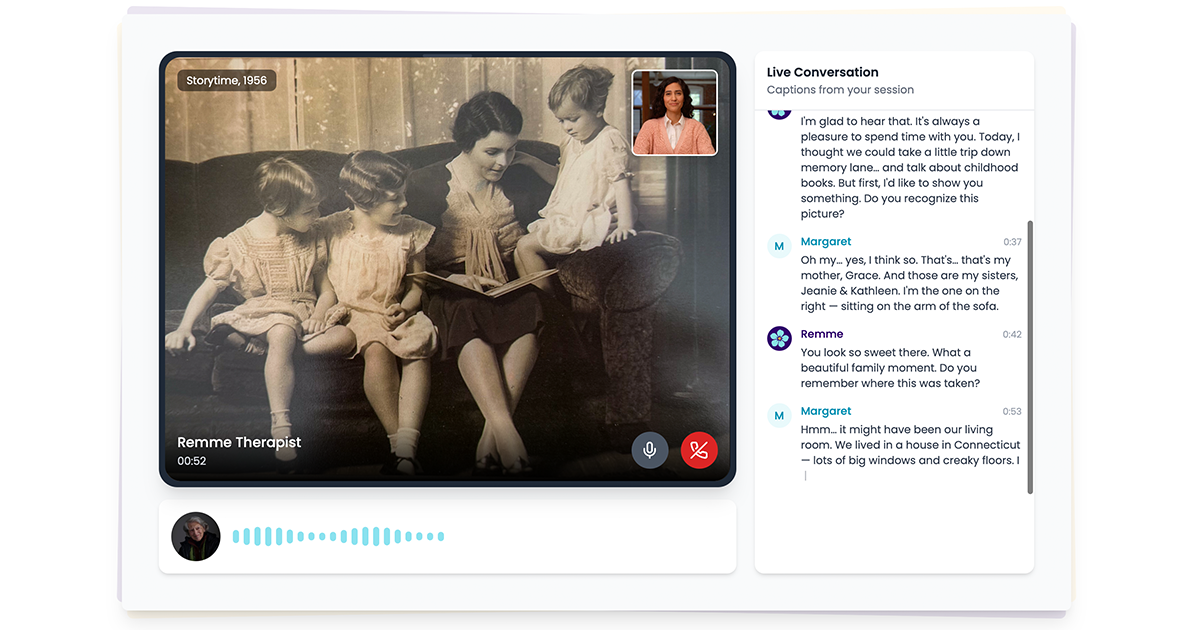
Task: End the call with the red hang-up icon
Action: point(698,450)
